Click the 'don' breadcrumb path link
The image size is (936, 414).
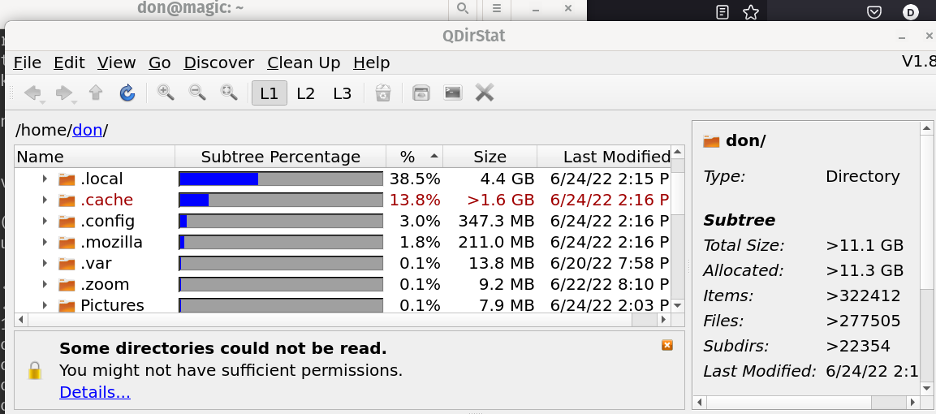coord(88,130)
